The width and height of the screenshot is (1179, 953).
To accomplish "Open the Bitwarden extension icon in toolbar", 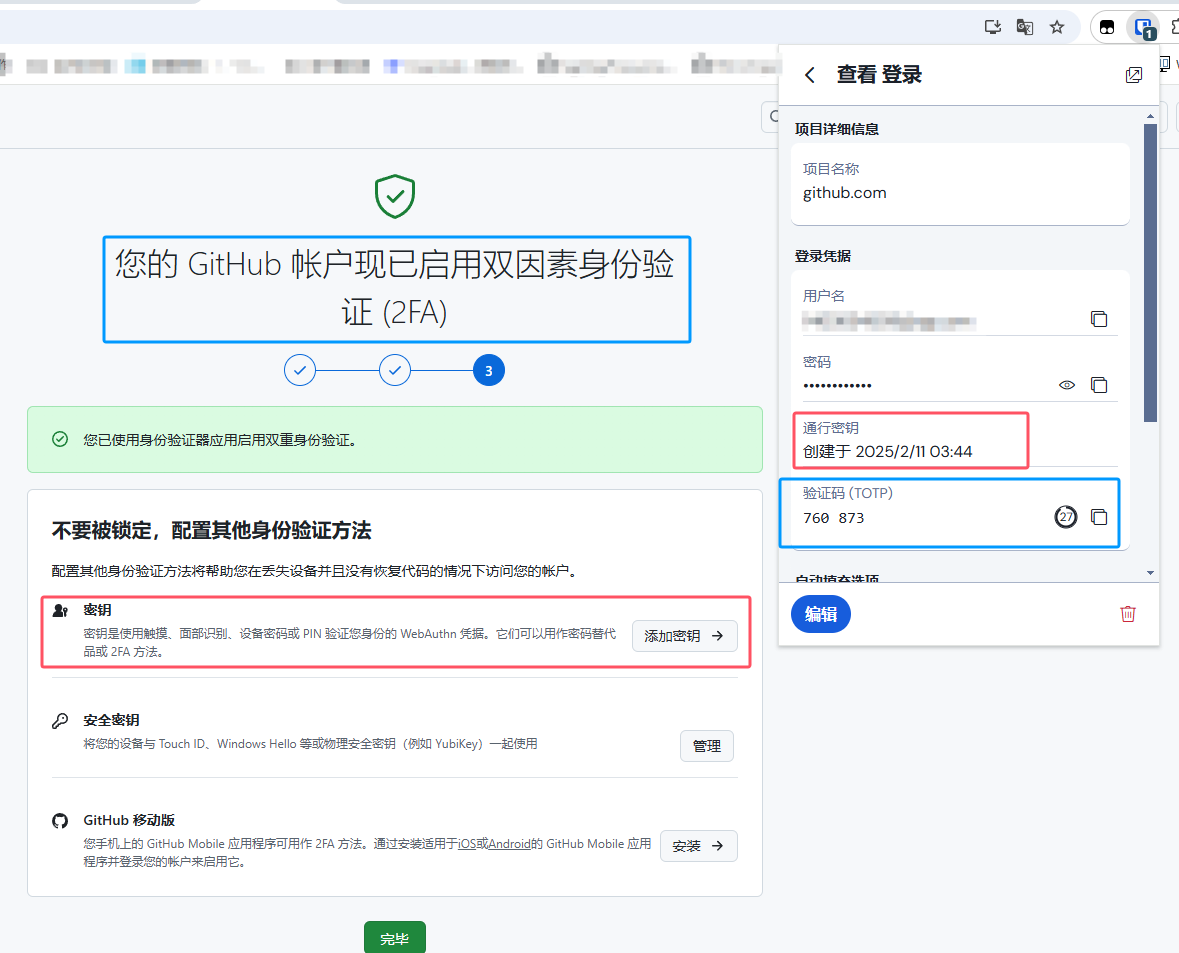I will [x=1141, y=28].
